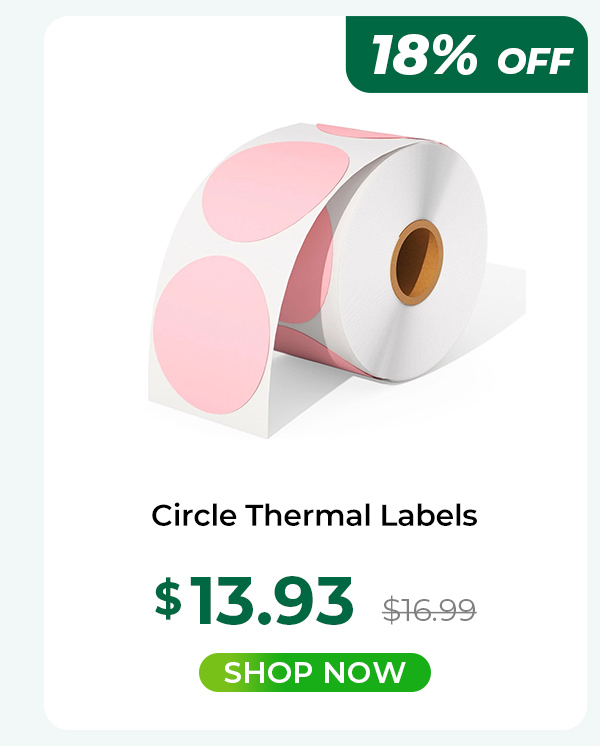Click the upper pink circle label

pyautogui.click(x=275, y=191)
